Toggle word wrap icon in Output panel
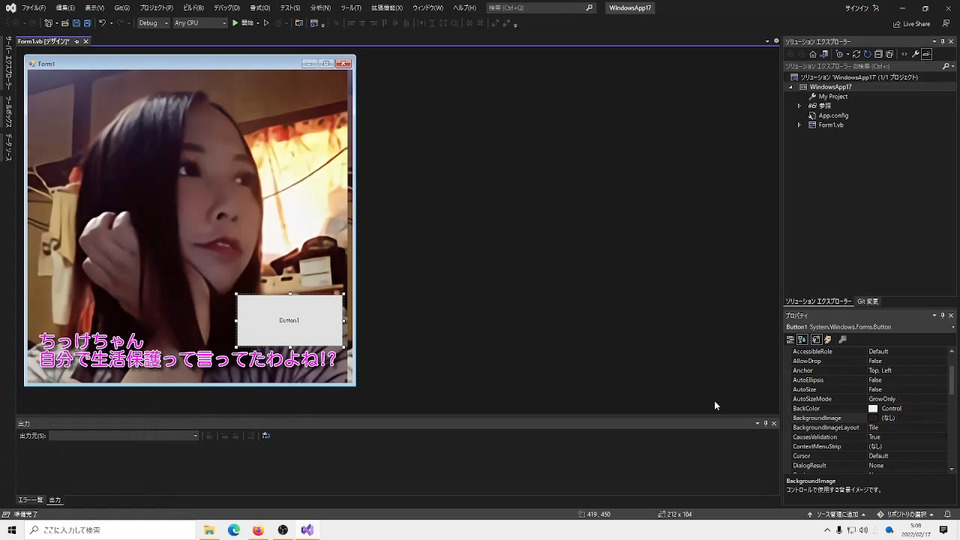Viewport: 960px width, 540px height. pos(266,435)
